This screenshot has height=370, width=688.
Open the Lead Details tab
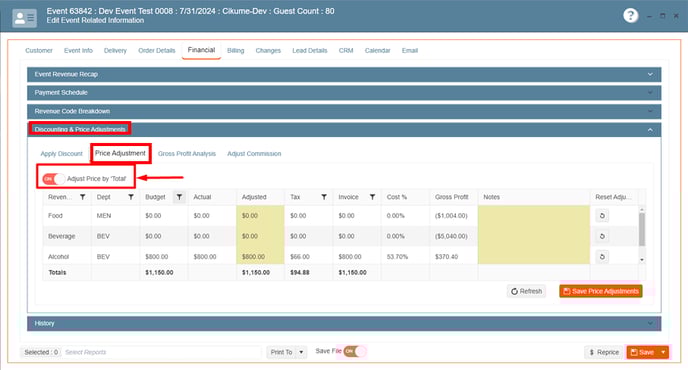310,50
